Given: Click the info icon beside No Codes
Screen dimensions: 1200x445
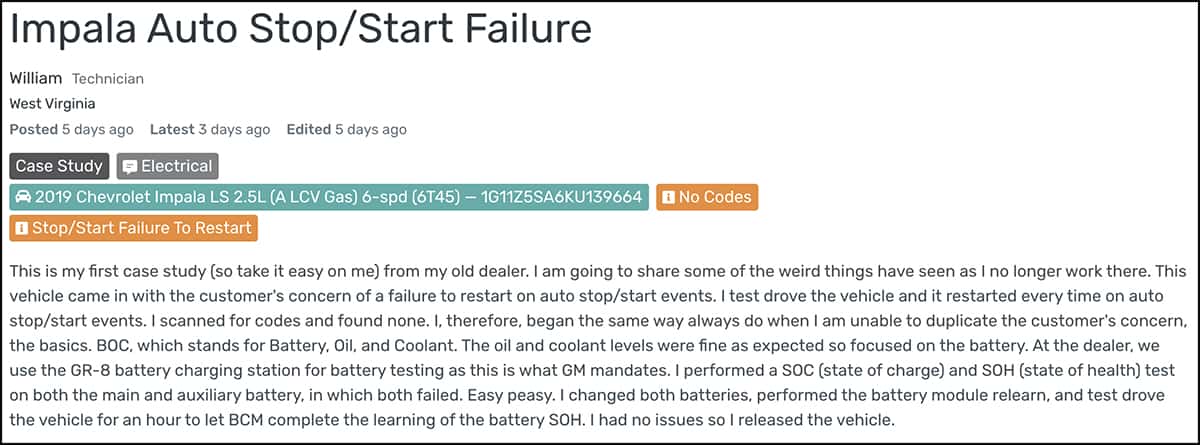Looking at the screenshot, I should click(668, 197).
